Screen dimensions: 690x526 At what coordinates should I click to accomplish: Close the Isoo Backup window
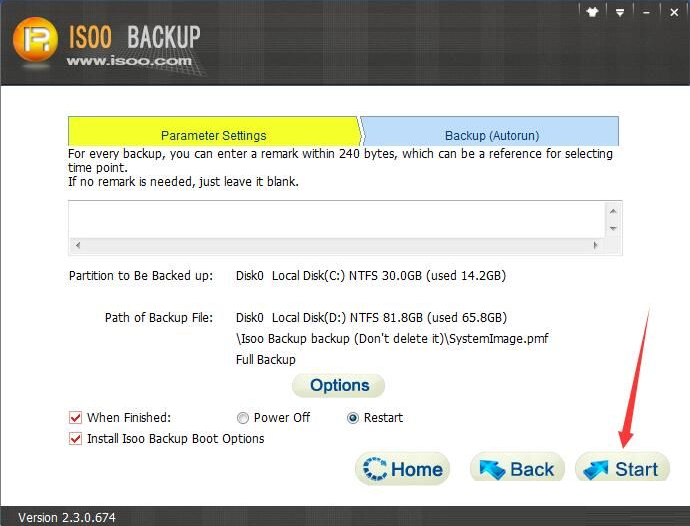674,13
